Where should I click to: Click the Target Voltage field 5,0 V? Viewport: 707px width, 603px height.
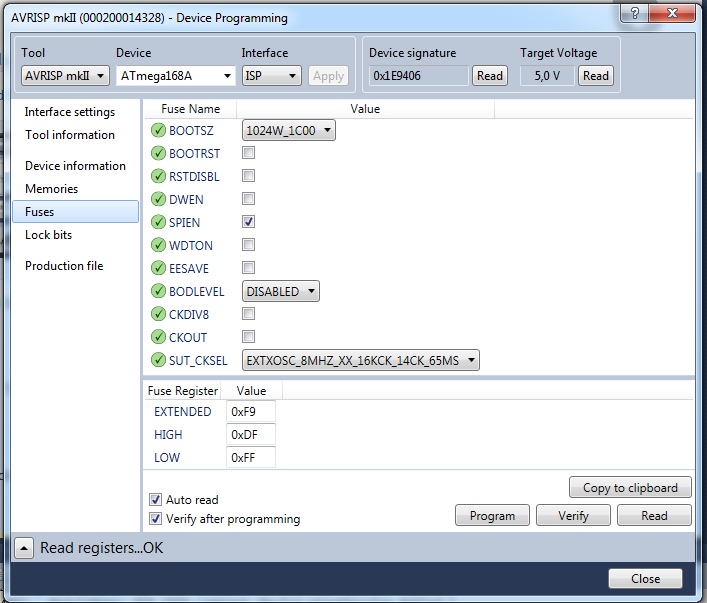click(547, 76)
